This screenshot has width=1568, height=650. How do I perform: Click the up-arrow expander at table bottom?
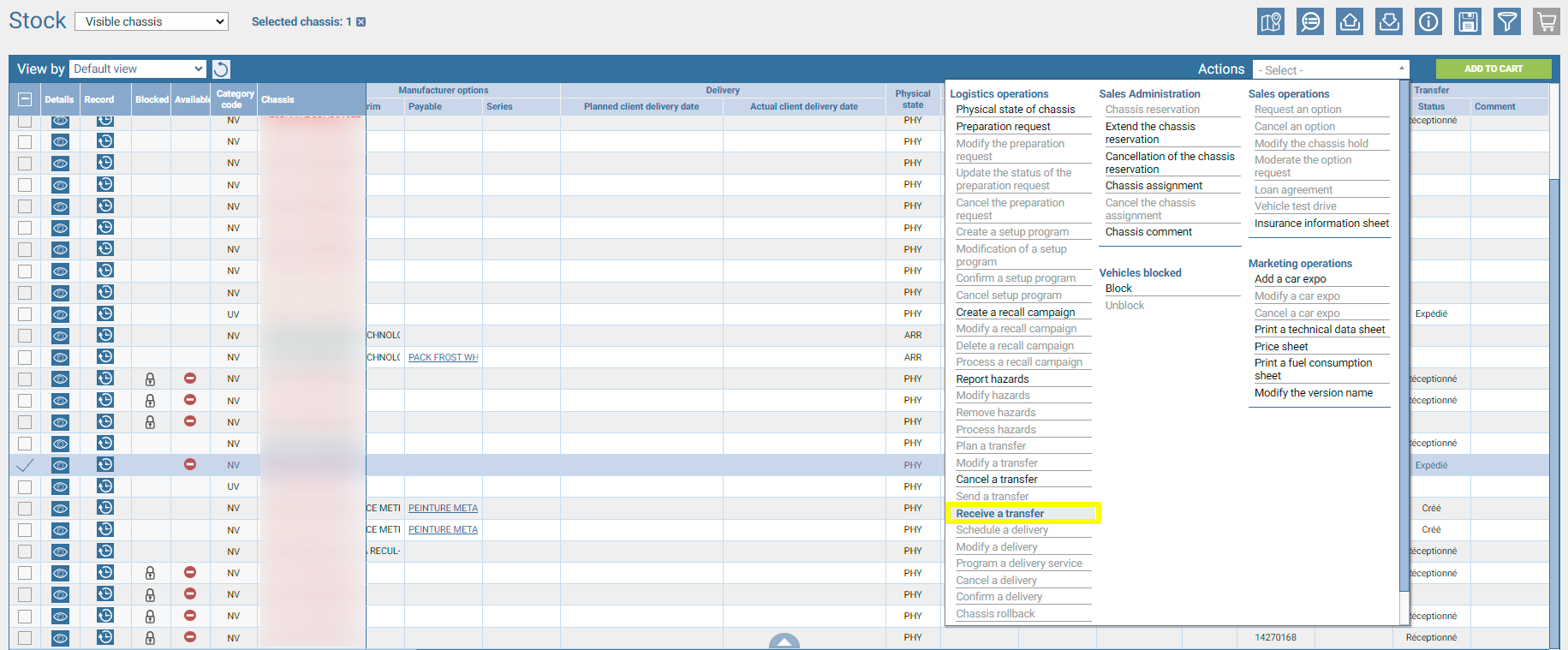click(784, 641)
